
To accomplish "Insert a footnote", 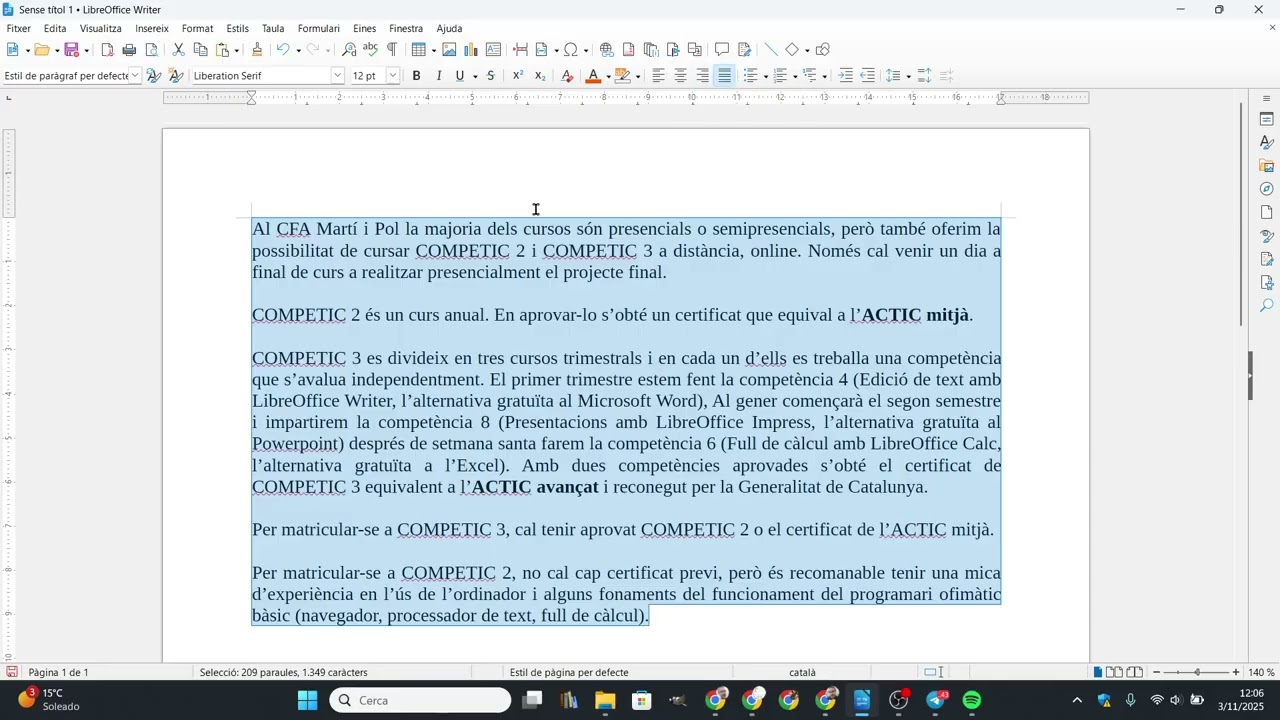I will [628, 50].
